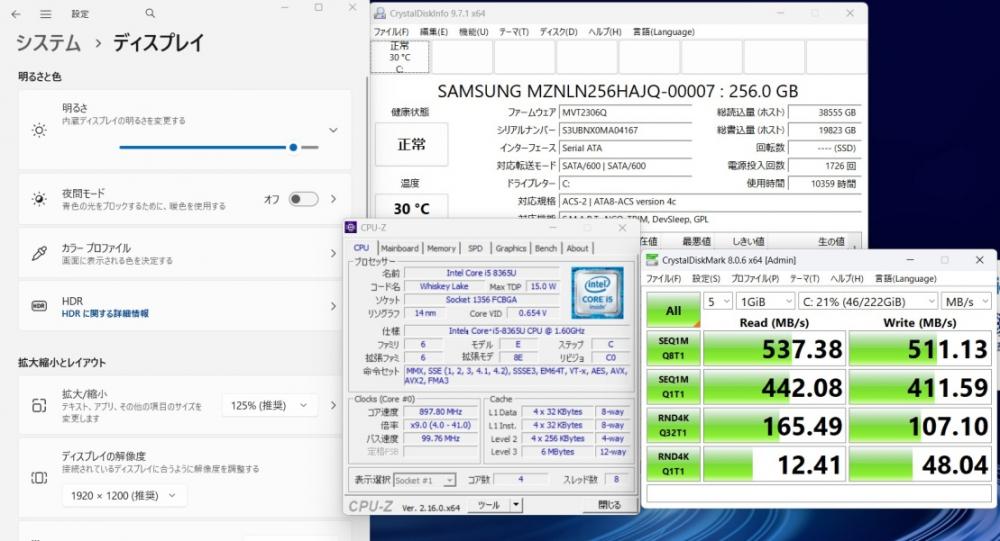This screenshot has height=541, width=1000.
Task: Click the color profile pen icon
Action: [x=39, y=253]
